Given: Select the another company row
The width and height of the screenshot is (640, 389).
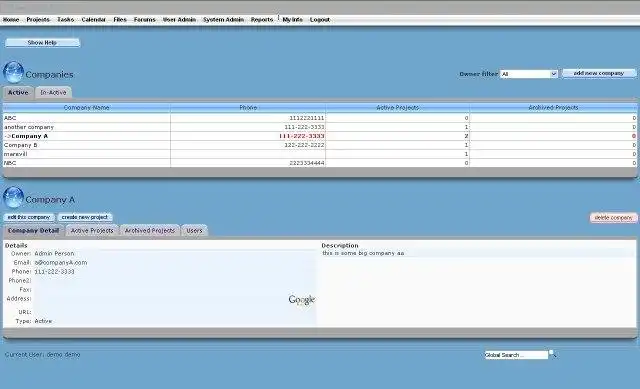Looking at the screenshot, I should coord(320,127).
